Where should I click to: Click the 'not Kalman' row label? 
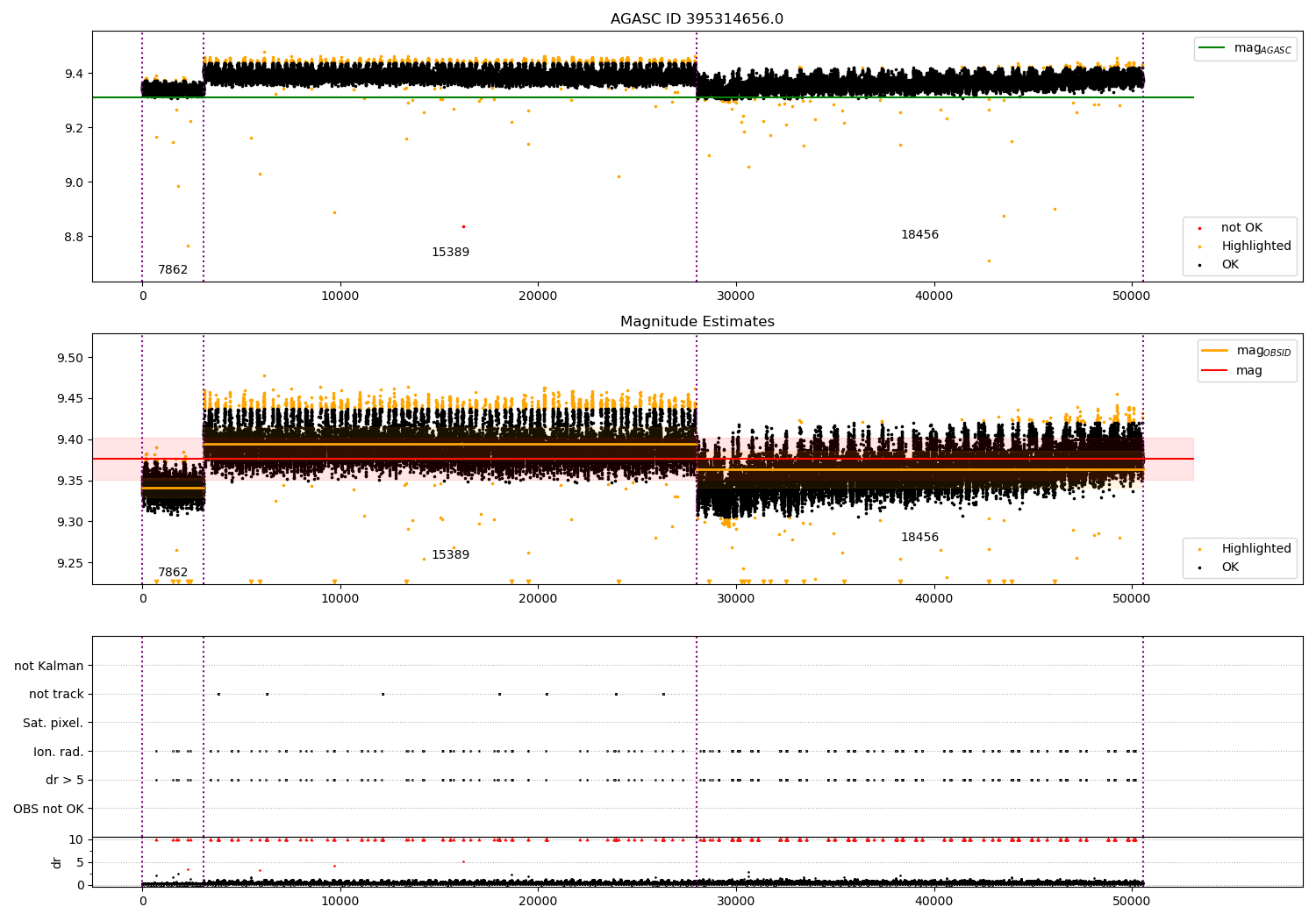[49, 667]
